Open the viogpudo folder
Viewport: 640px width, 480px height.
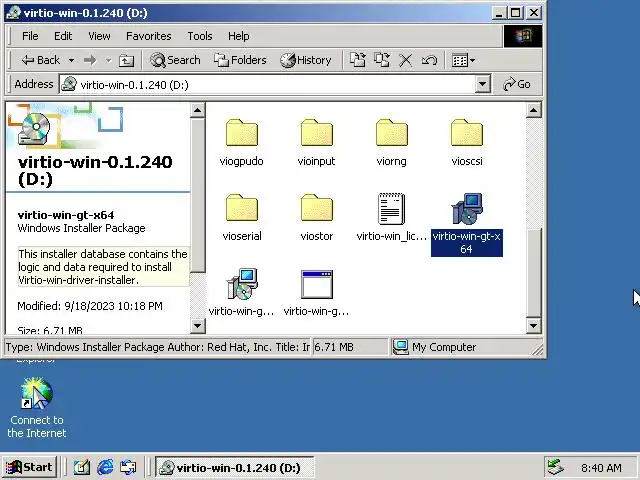coord(242,141)
